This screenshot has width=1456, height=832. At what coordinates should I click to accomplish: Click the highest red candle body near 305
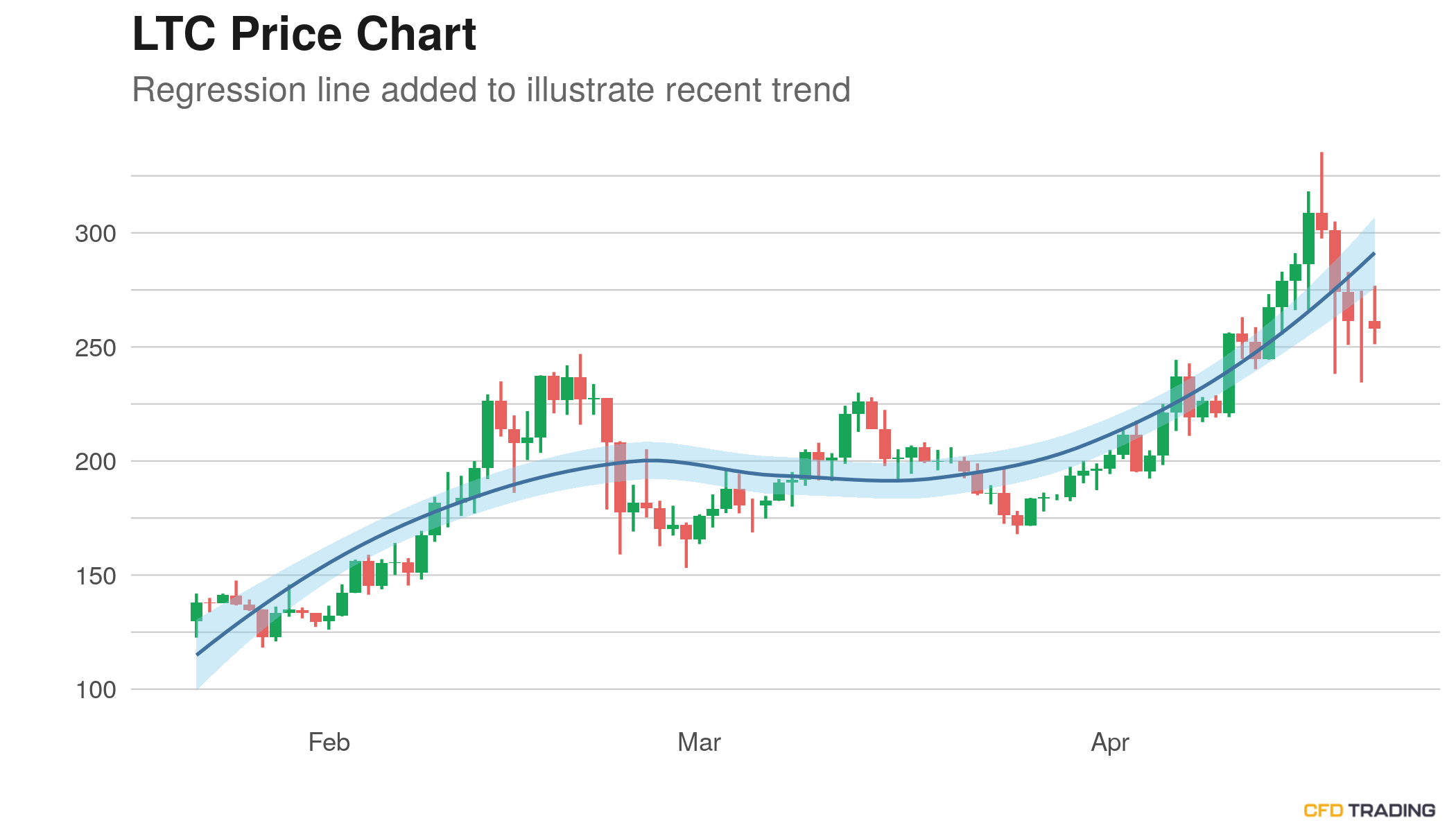coord(1321,221)
